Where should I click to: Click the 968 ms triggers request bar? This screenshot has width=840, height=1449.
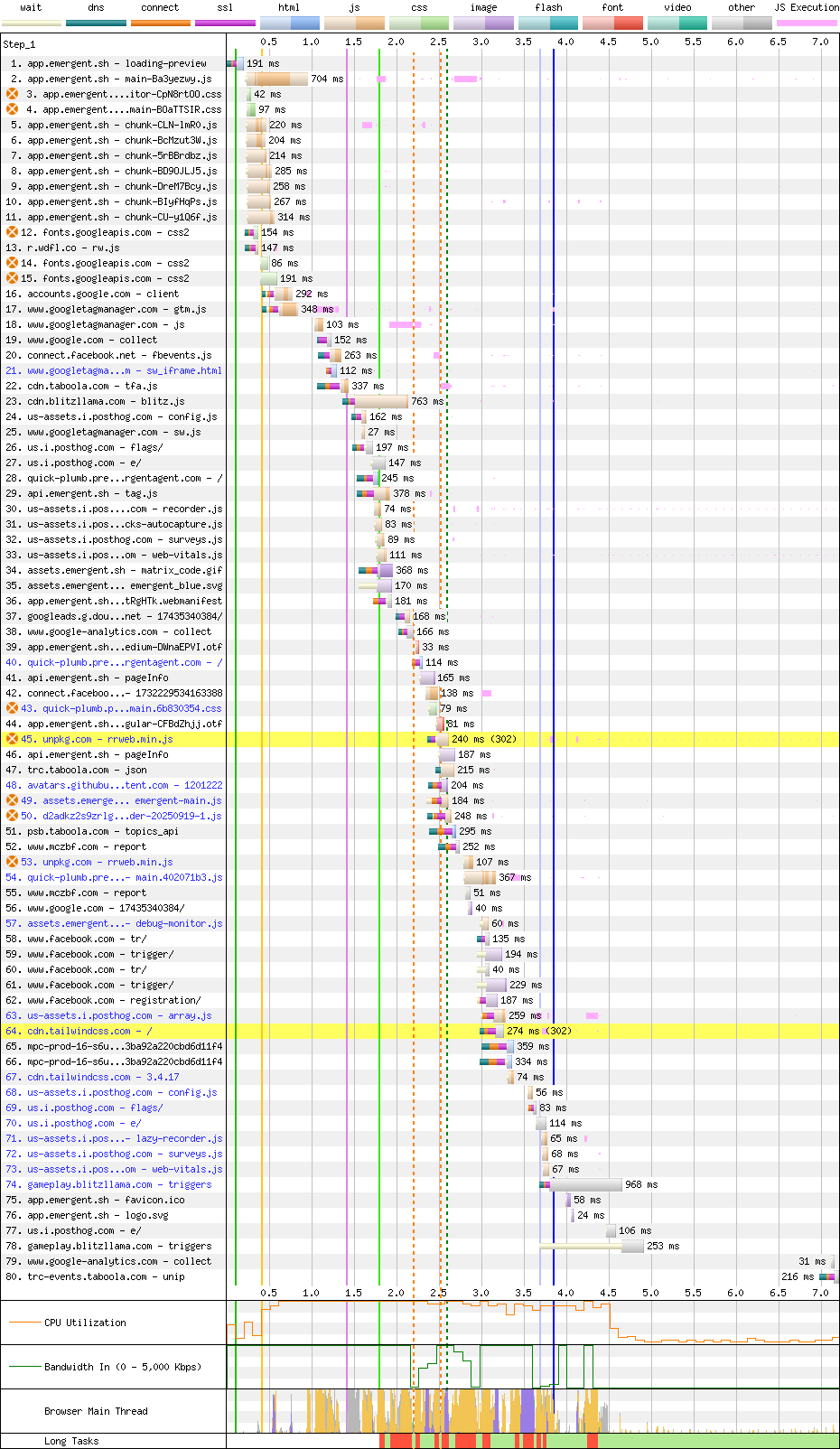coord(585,1184)
